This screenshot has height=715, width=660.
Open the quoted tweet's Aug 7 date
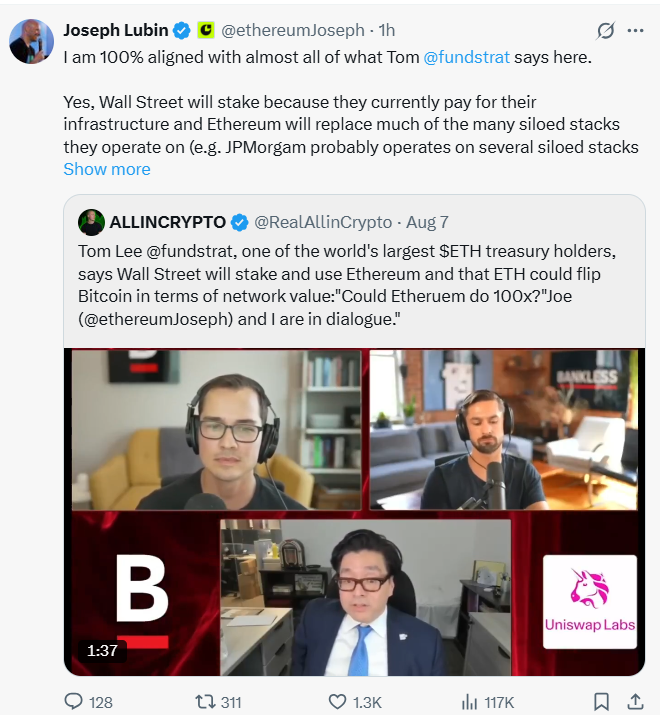coord(427,223)
